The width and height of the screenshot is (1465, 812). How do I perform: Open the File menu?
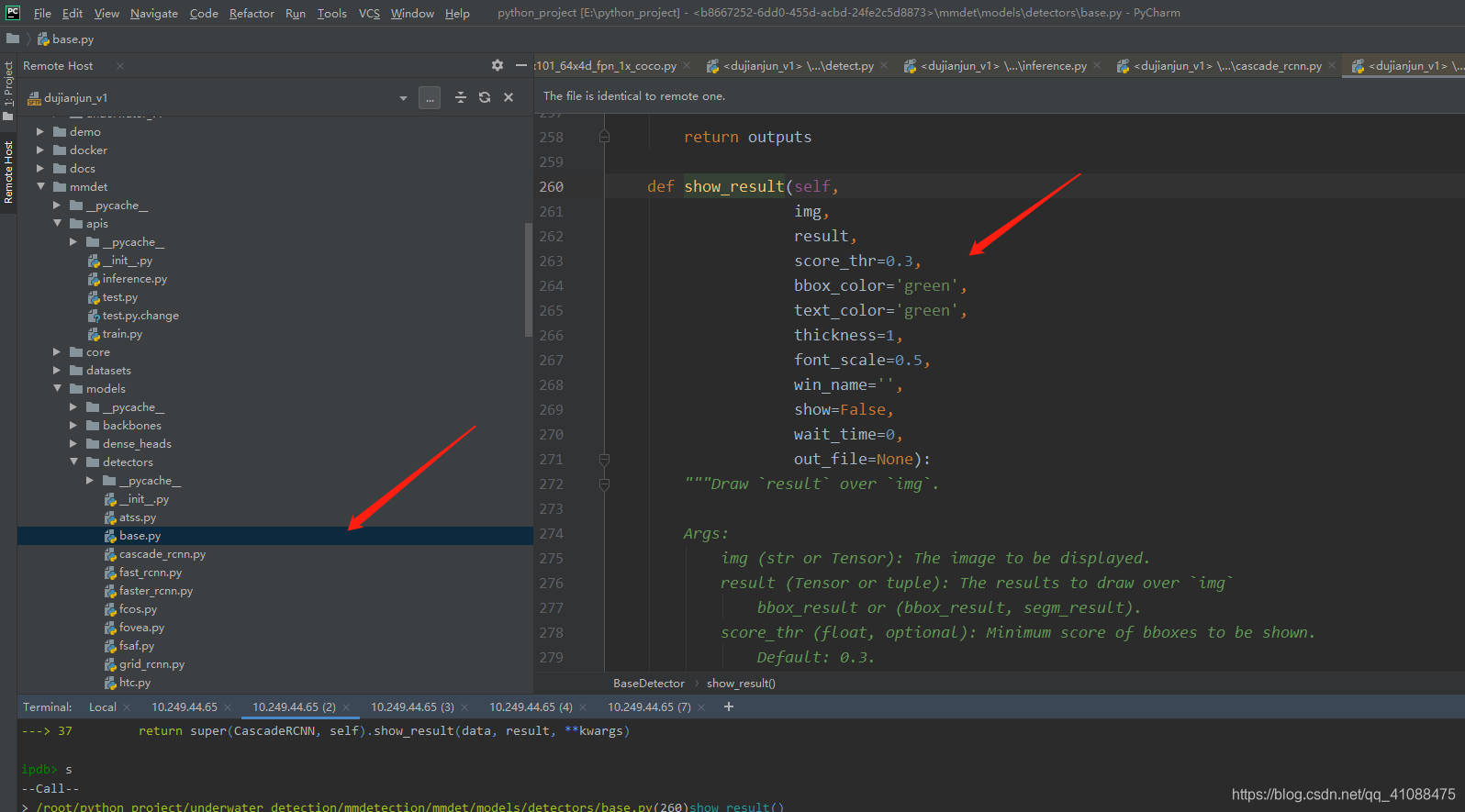[42, 13]
